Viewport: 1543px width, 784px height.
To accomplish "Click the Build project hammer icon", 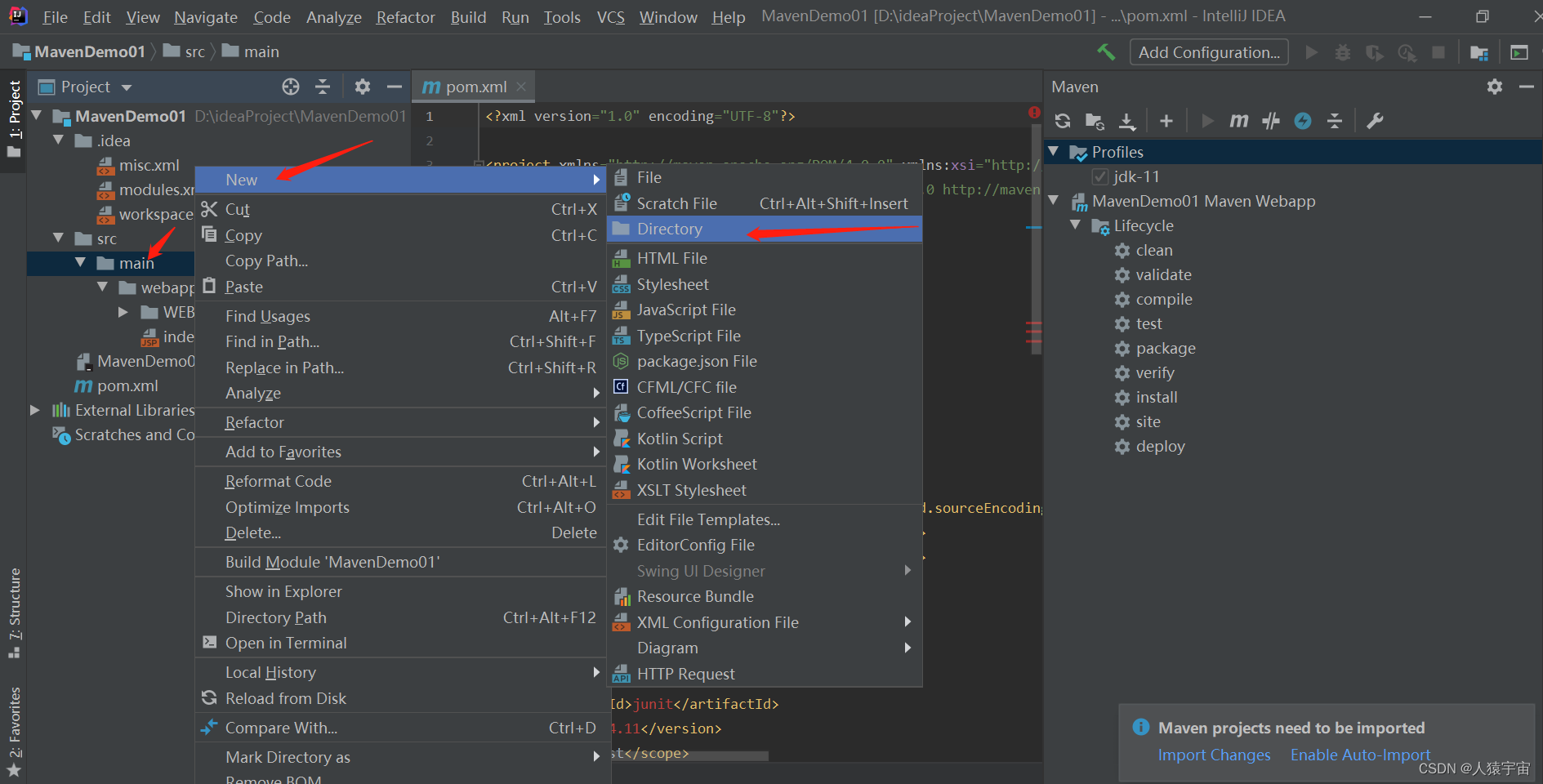I will coord(1106,52).
